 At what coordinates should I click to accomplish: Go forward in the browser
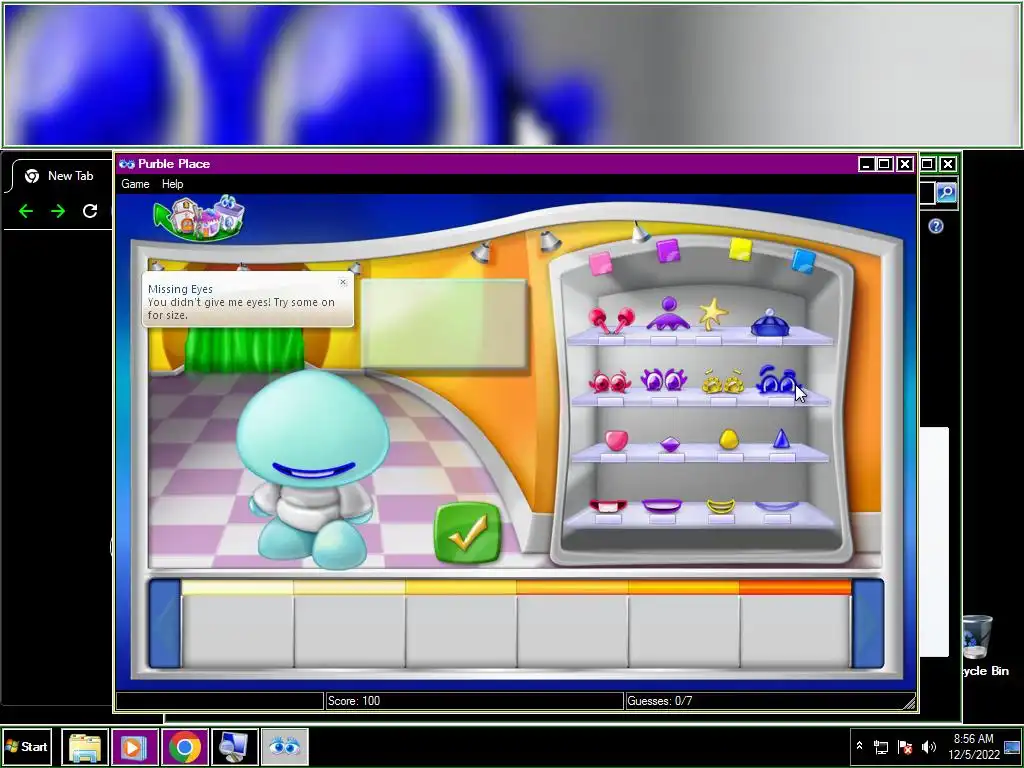tap(58, 211)
